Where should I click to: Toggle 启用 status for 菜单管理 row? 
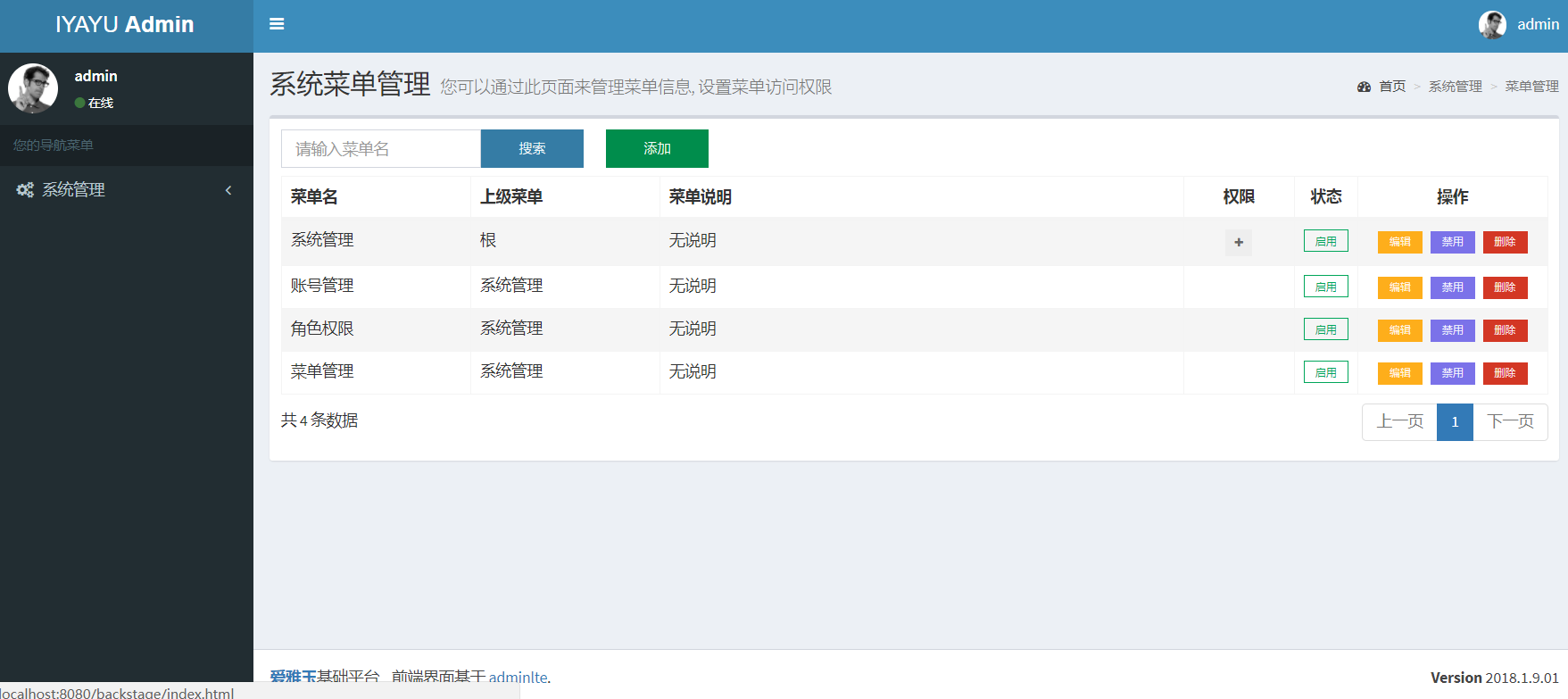1326,372
